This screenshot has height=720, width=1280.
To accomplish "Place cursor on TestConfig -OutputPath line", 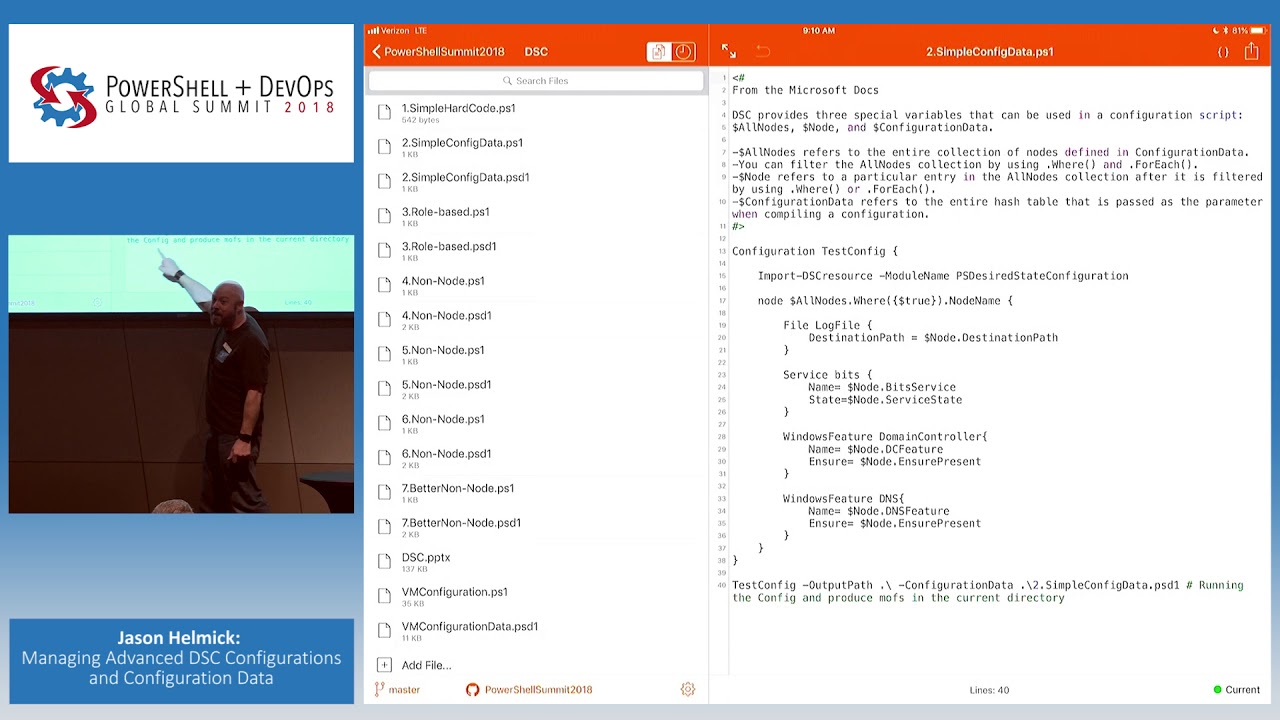I will [x=988, y=592].
